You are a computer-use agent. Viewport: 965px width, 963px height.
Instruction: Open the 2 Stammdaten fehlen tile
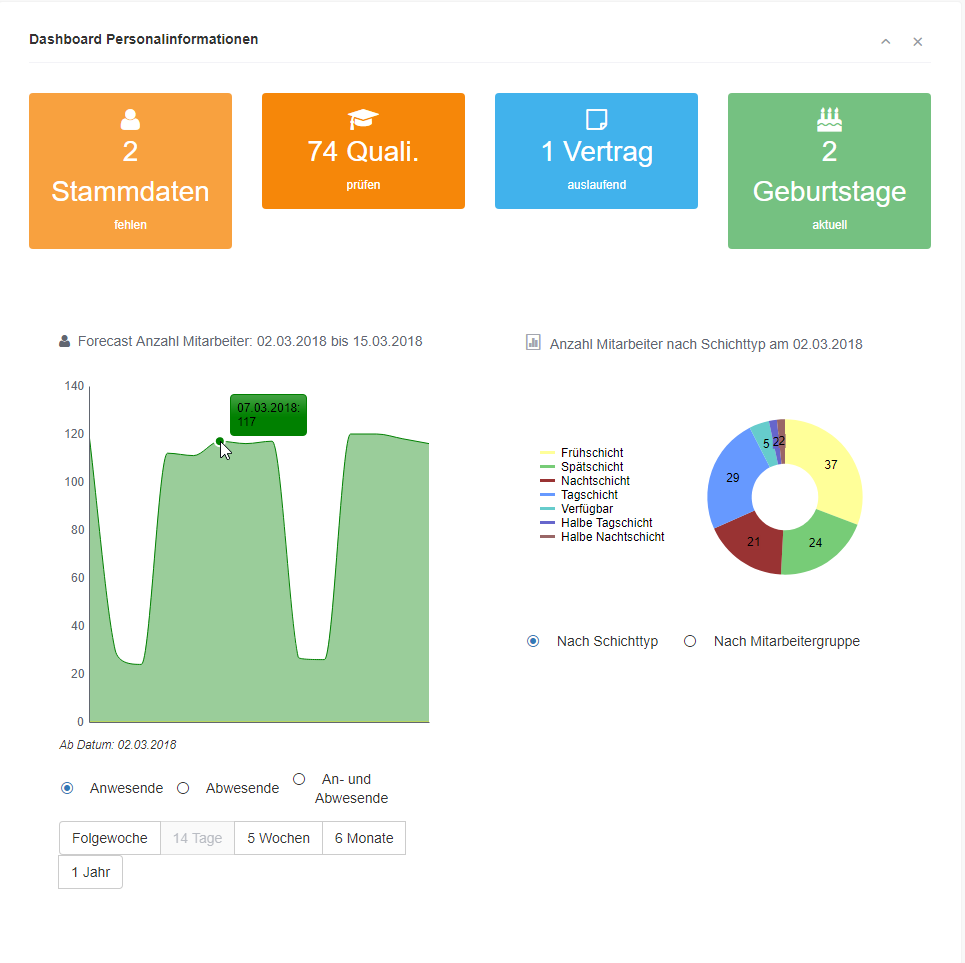click(130, 171)
